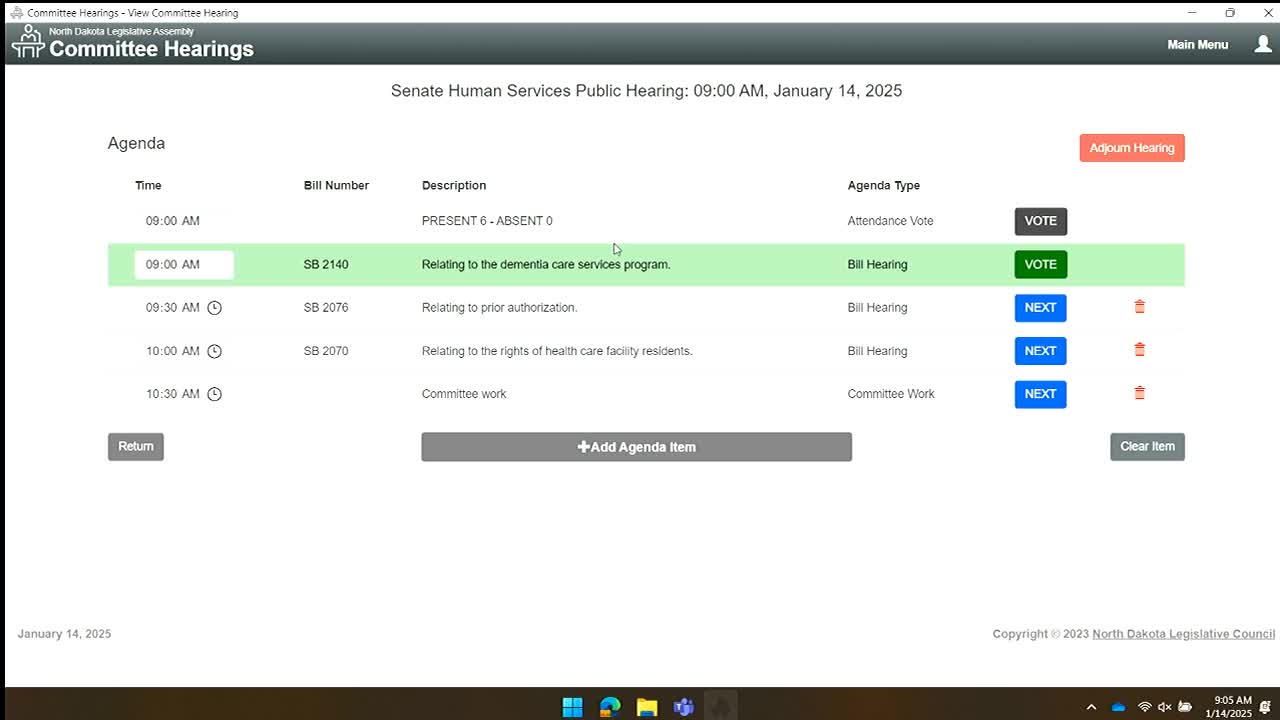Click Add Agenda Item

click(636, 447)
